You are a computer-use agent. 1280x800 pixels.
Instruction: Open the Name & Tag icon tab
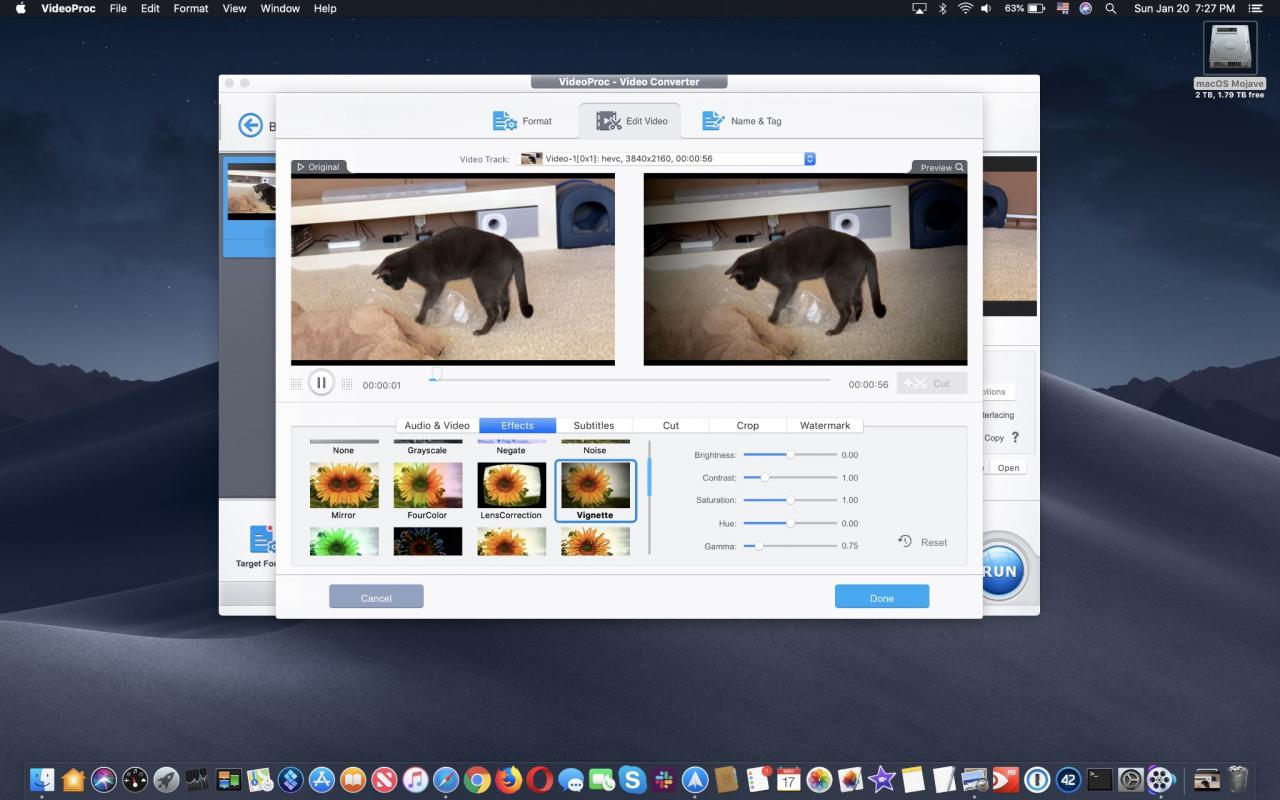point(713,121)
